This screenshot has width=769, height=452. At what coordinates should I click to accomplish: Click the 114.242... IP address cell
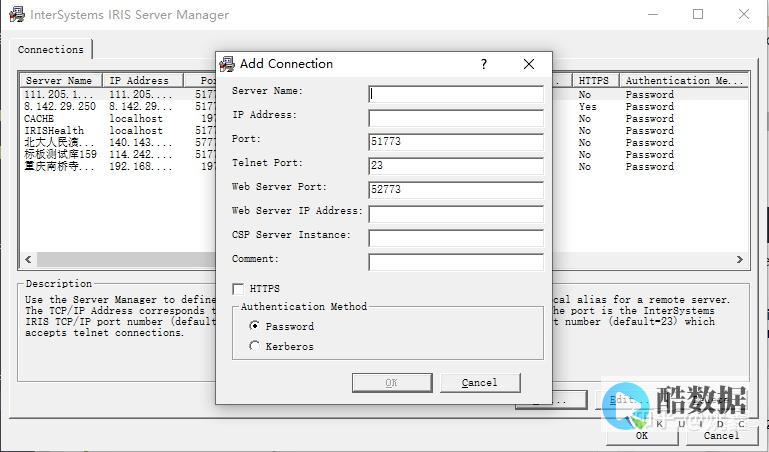tap(141, 154)
